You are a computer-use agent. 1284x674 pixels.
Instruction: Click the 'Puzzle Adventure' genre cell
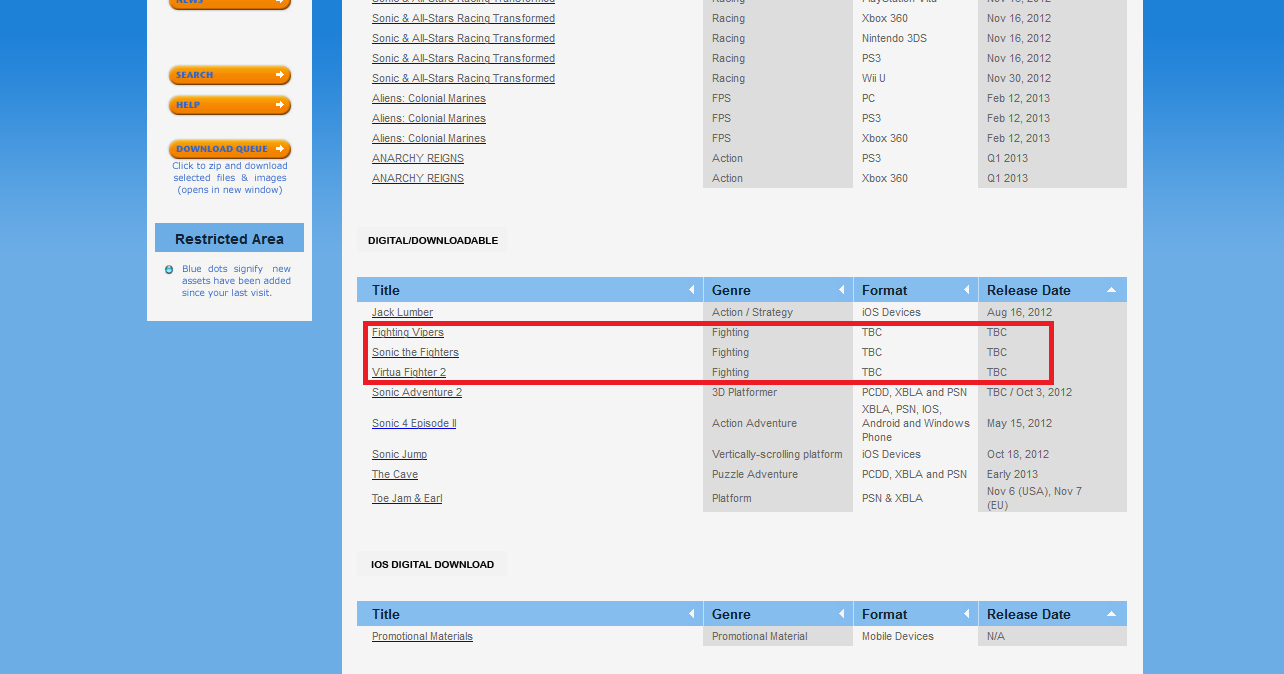[x=755, y=474]
